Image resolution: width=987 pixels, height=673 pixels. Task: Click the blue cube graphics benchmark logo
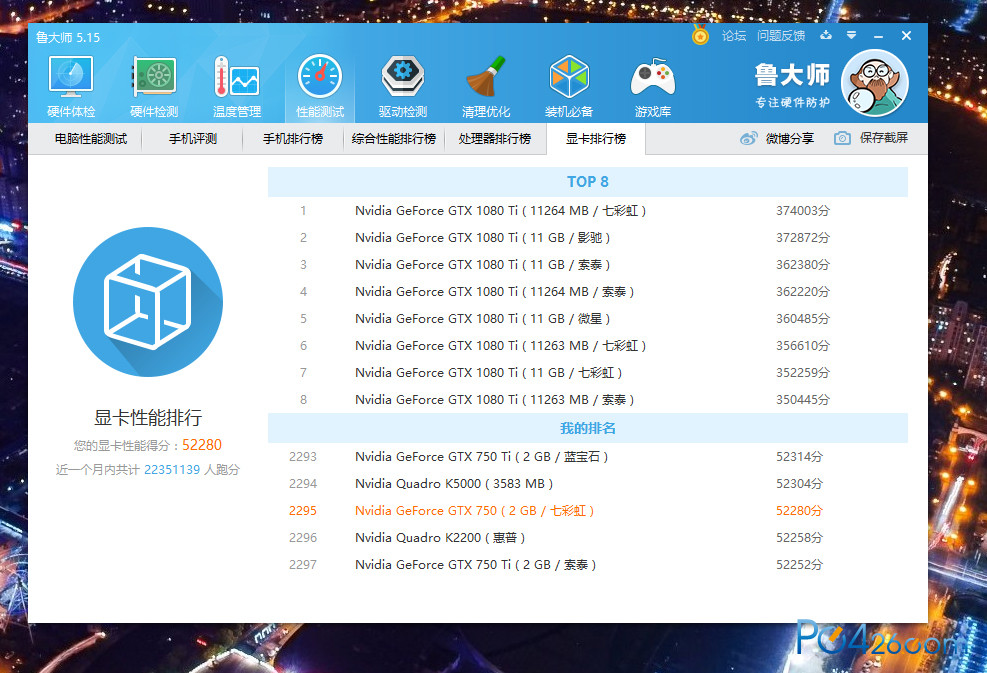coord(148,302)
